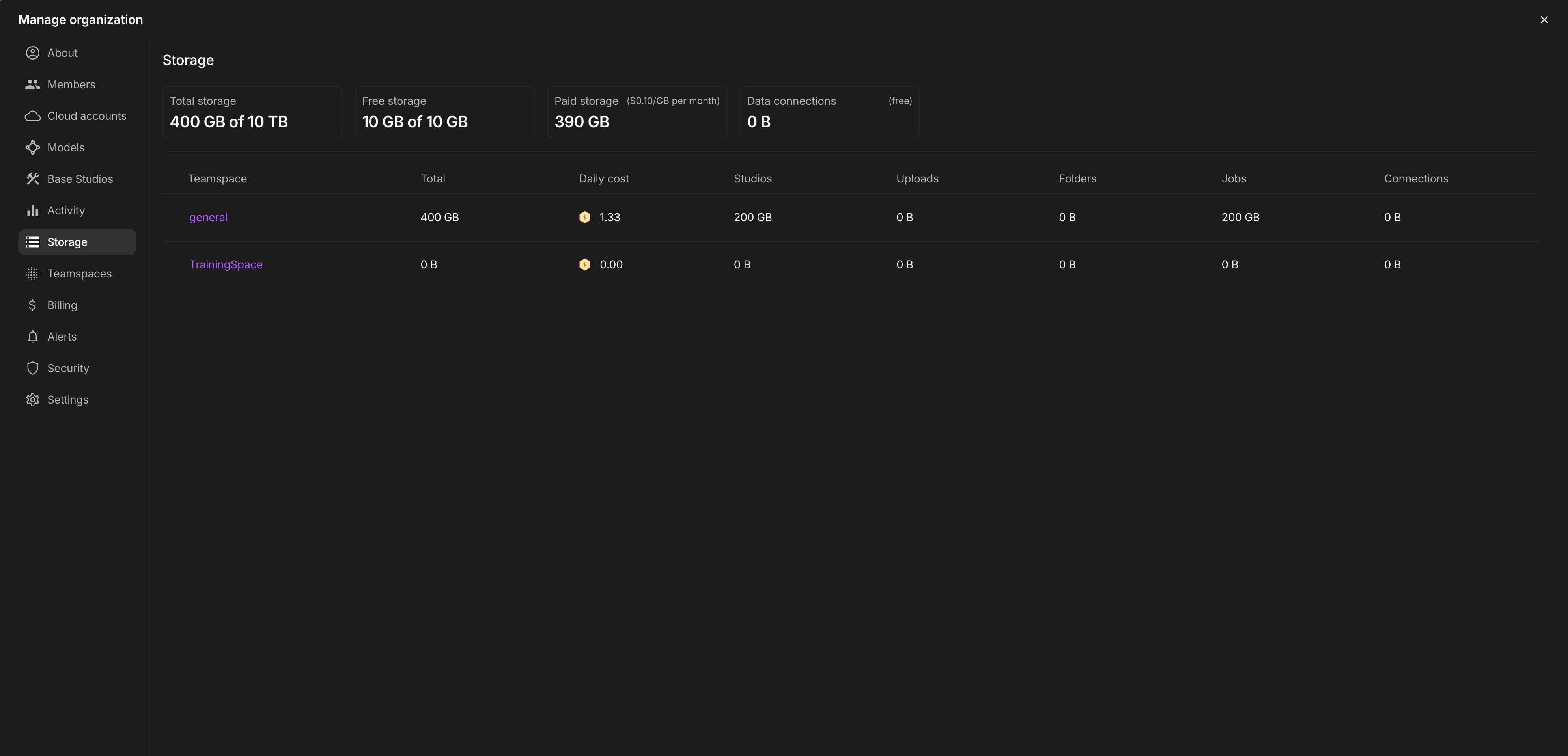Image resolution: width=1568 pixels, height=756 pixels.
Task: Click the 0.00 daily cost for TrainingSpace
Action: 611,264
